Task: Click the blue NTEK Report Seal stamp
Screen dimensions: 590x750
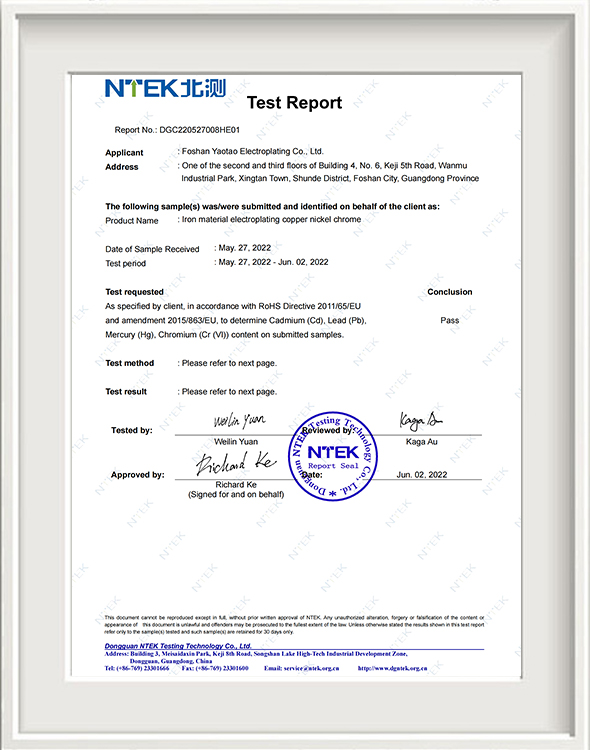Action: pyautogui.click(x=333, y=456)
